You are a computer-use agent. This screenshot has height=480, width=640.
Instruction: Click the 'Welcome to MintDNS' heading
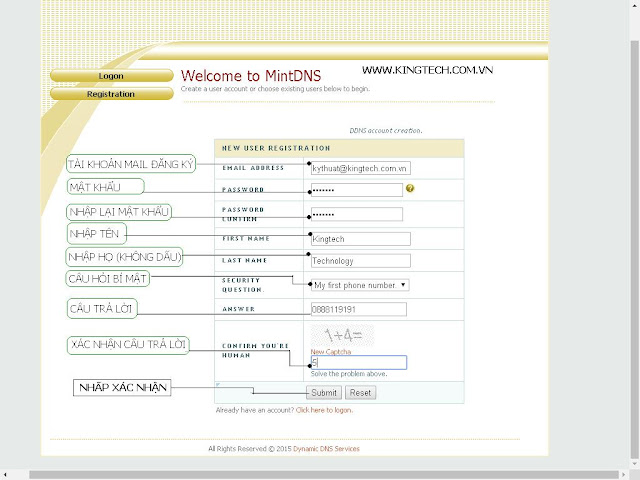pyautogui.click(x=251, y=76)
